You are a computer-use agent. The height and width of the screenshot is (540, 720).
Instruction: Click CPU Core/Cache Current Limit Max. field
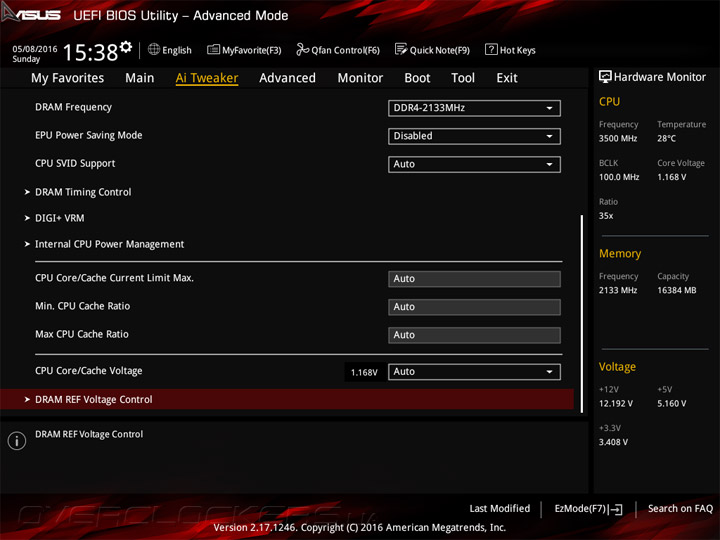coord(474,279)
